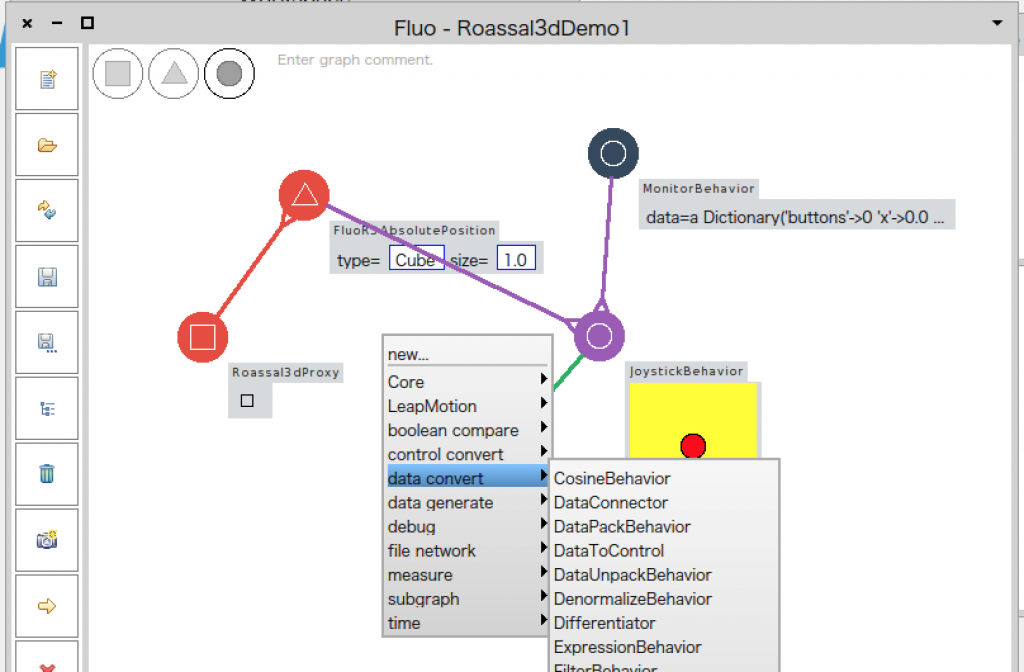The height and width of the screenshot is (672, 1024).
Task: Save the graph with the floppy icon
Action: tap(47, 277)
